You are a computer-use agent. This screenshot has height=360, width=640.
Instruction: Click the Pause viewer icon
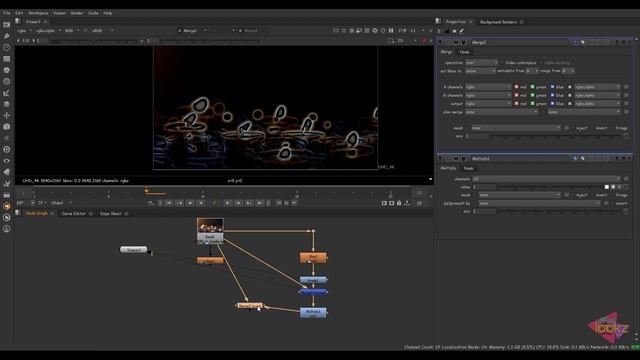pos(391,31)
